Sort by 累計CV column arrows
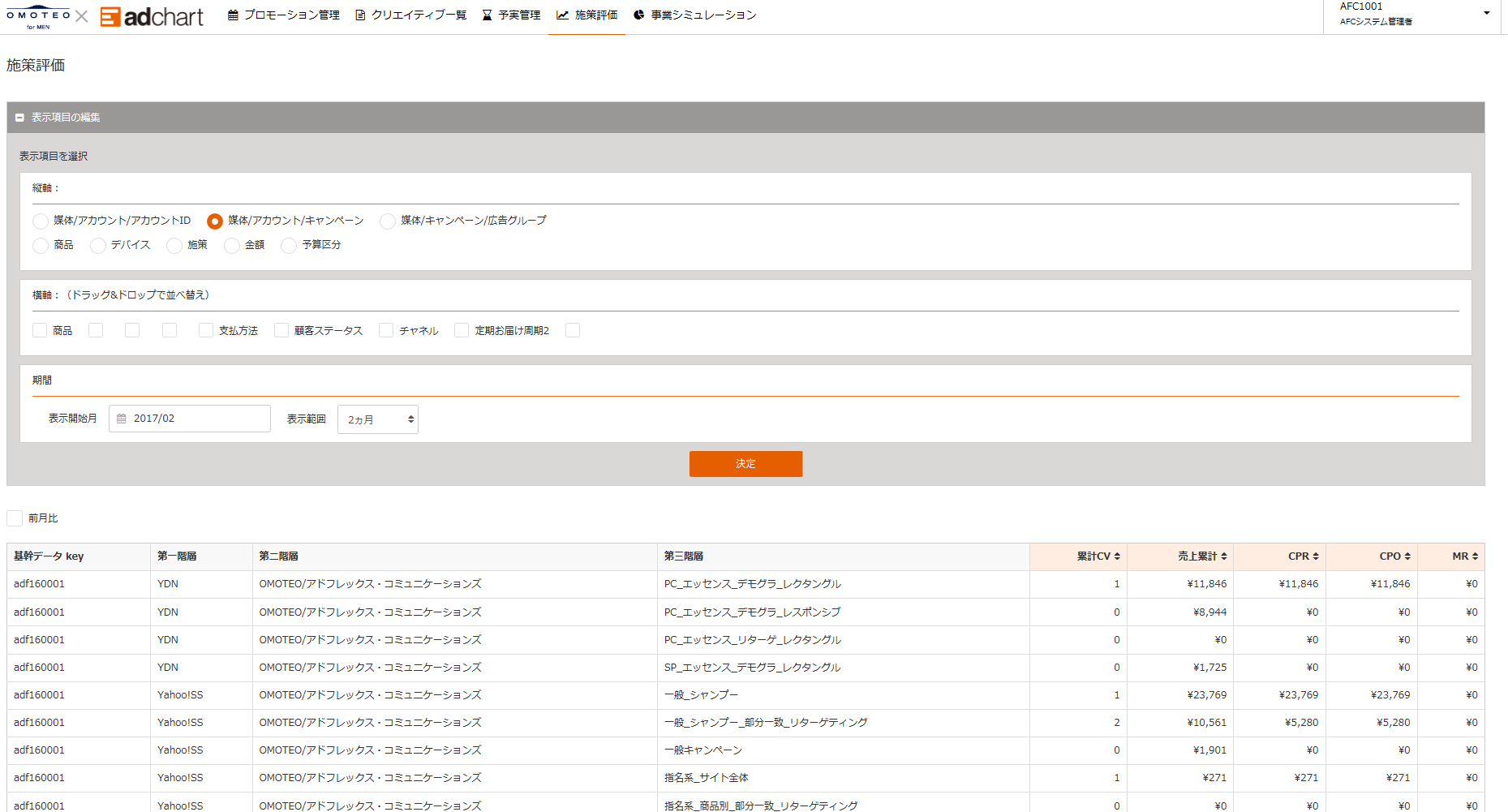The width and height of the screenshot is (1508, 812). click(1117, 556)
